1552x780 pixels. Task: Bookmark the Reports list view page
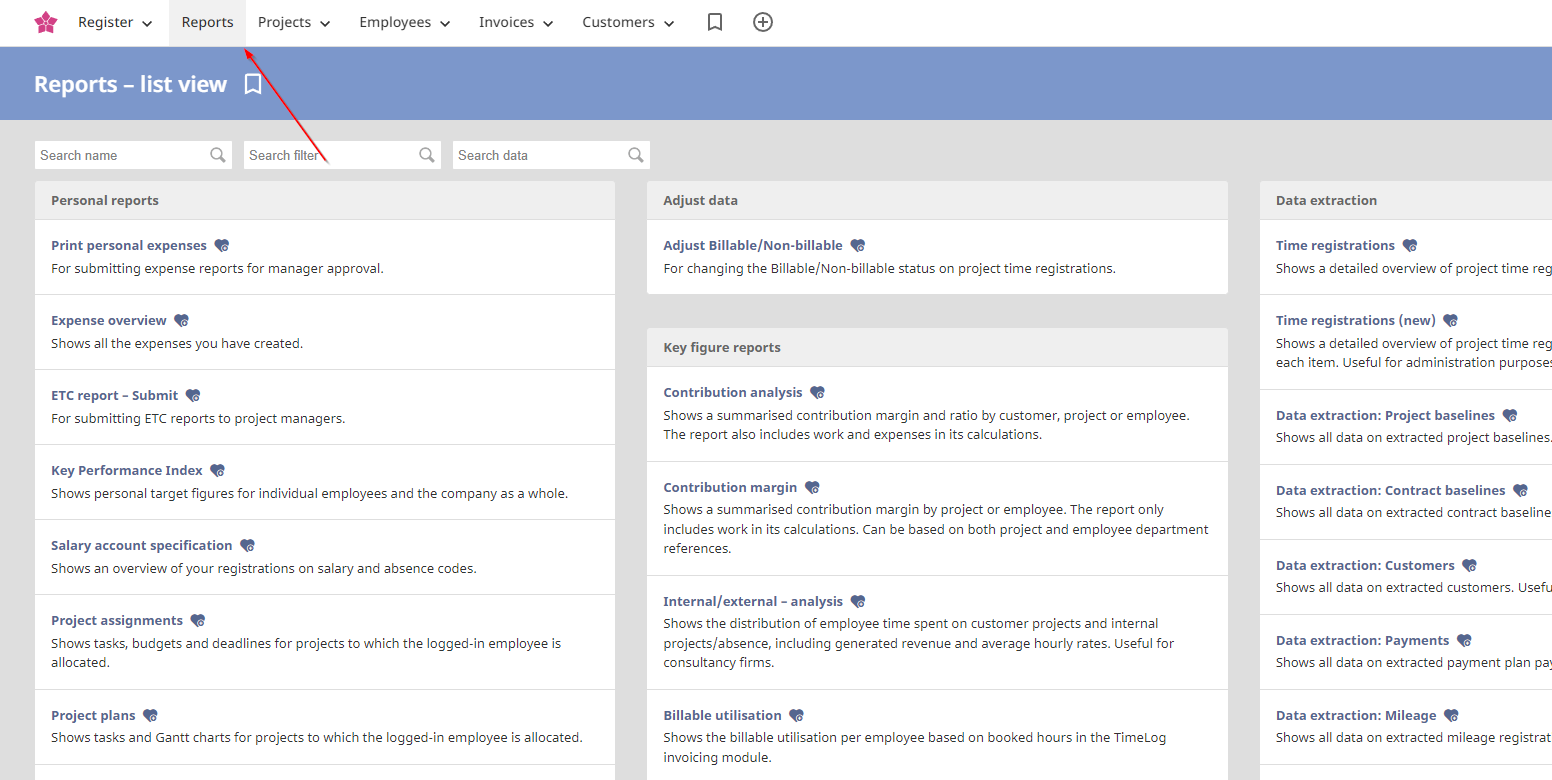tap(253, 84)
